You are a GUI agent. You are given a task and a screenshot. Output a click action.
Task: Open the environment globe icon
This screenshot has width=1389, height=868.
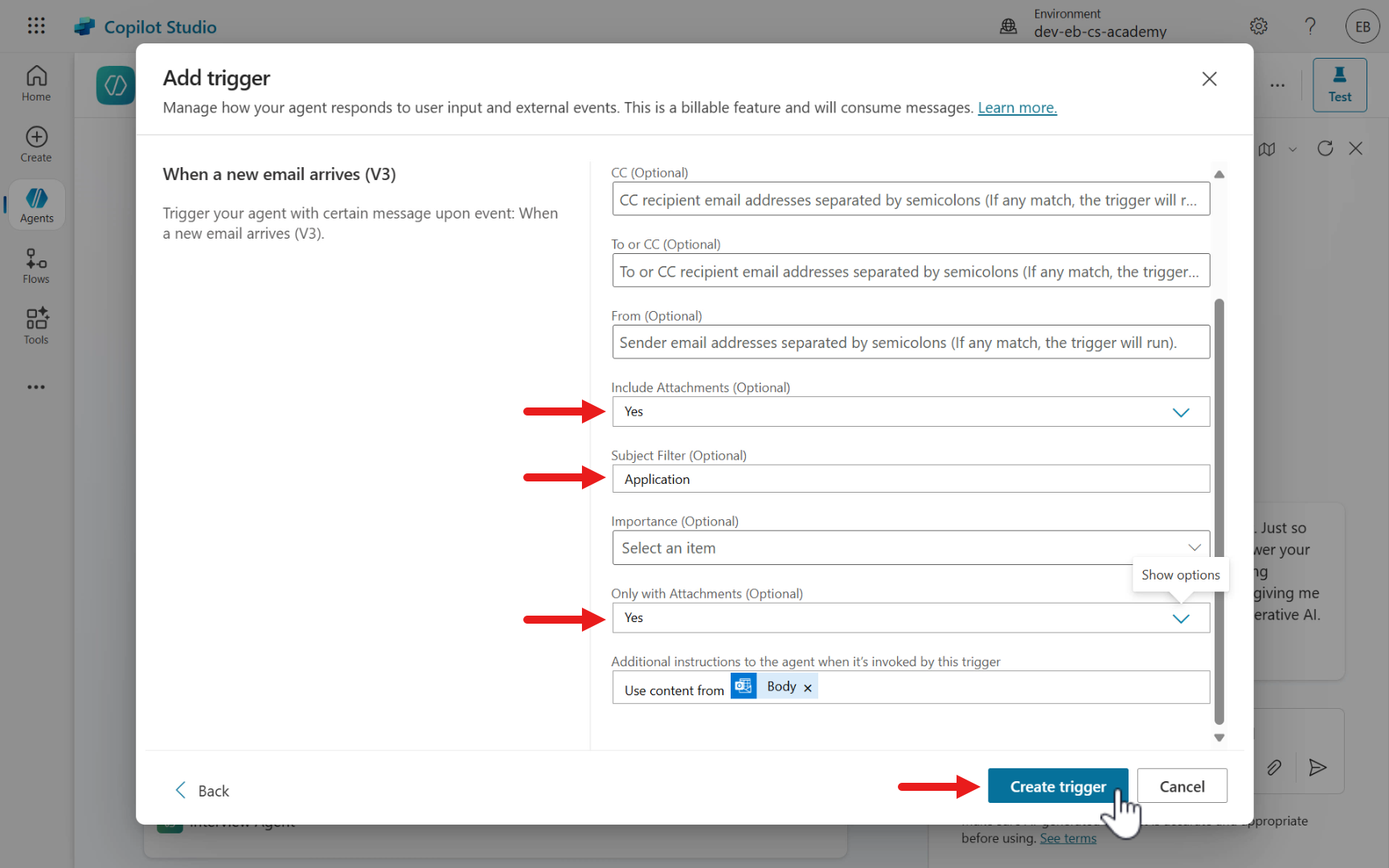click(x=1008, y=27)
